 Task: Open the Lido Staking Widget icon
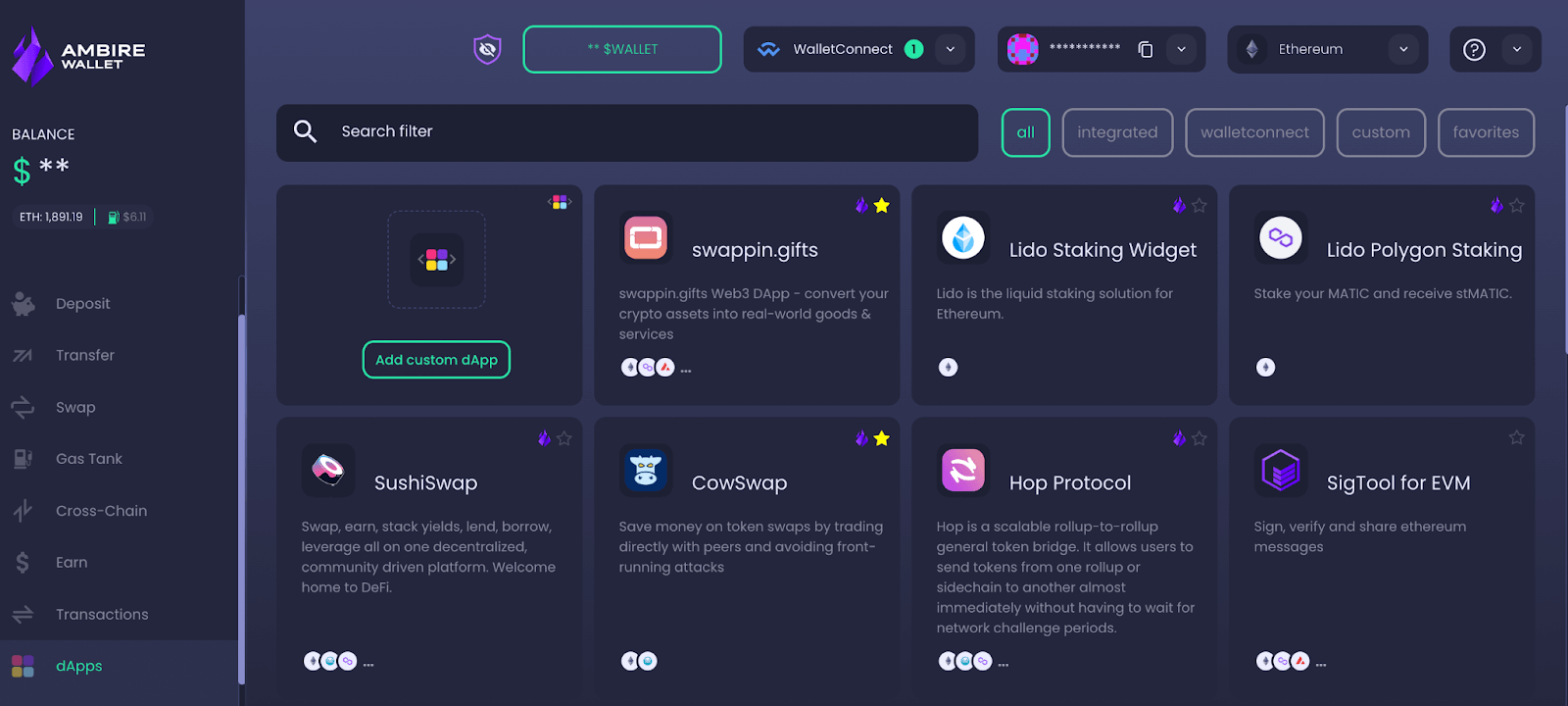click(963, 237)
